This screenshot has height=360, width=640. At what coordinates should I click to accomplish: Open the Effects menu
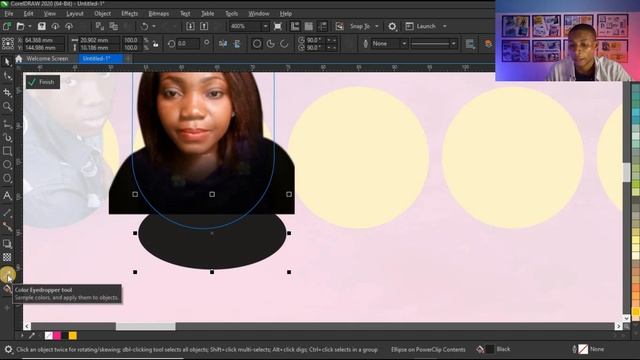click(129, 13)
